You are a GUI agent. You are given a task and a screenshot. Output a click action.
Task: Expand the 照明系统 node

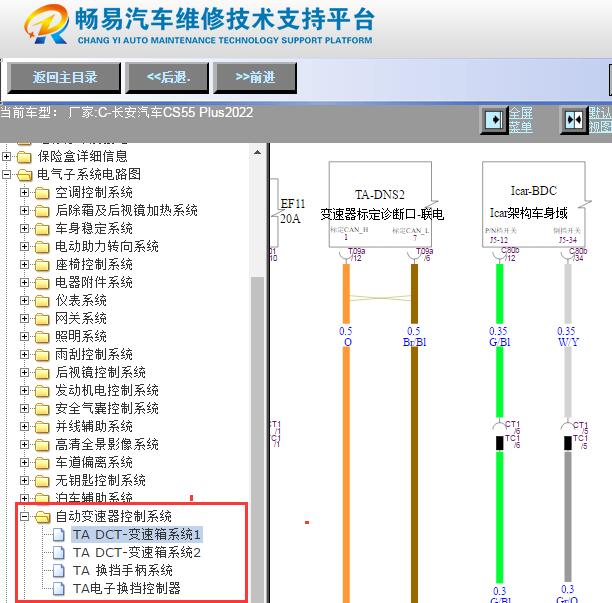(24, 336)
